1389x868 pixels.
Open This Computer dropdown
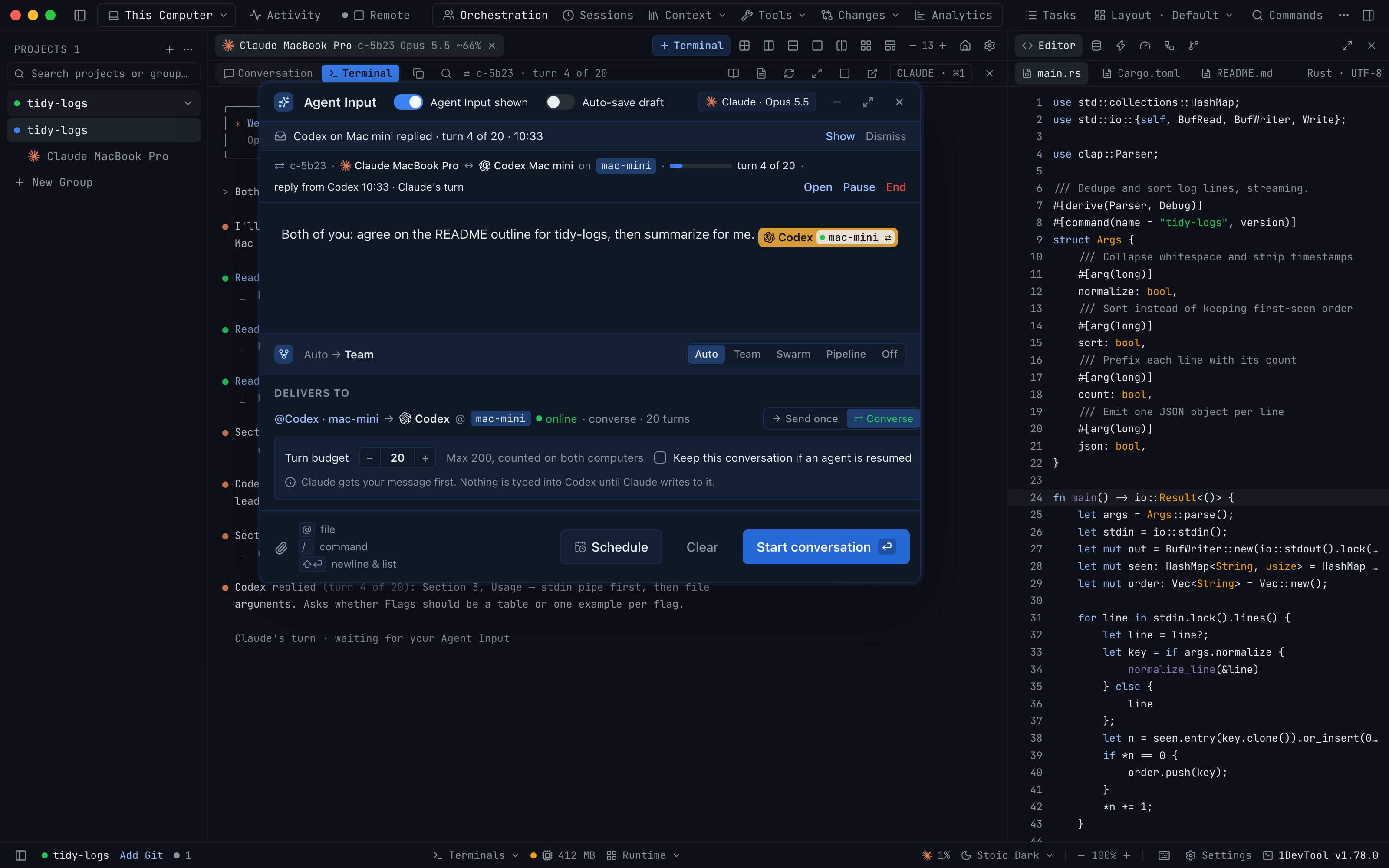(167, 15)
